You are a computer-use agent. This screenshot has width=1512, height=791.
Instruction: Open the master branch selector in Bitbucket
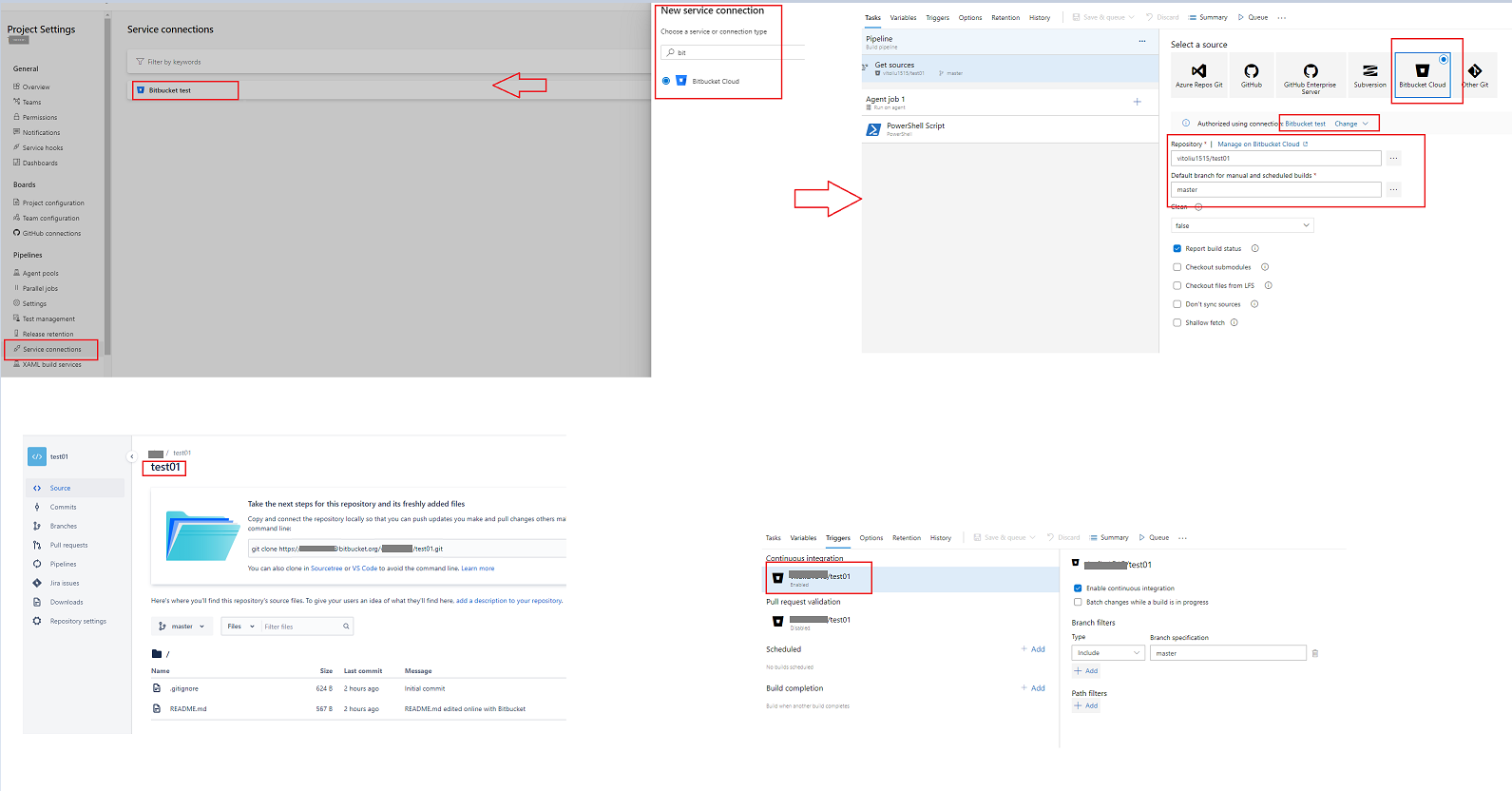coord(182,627)
